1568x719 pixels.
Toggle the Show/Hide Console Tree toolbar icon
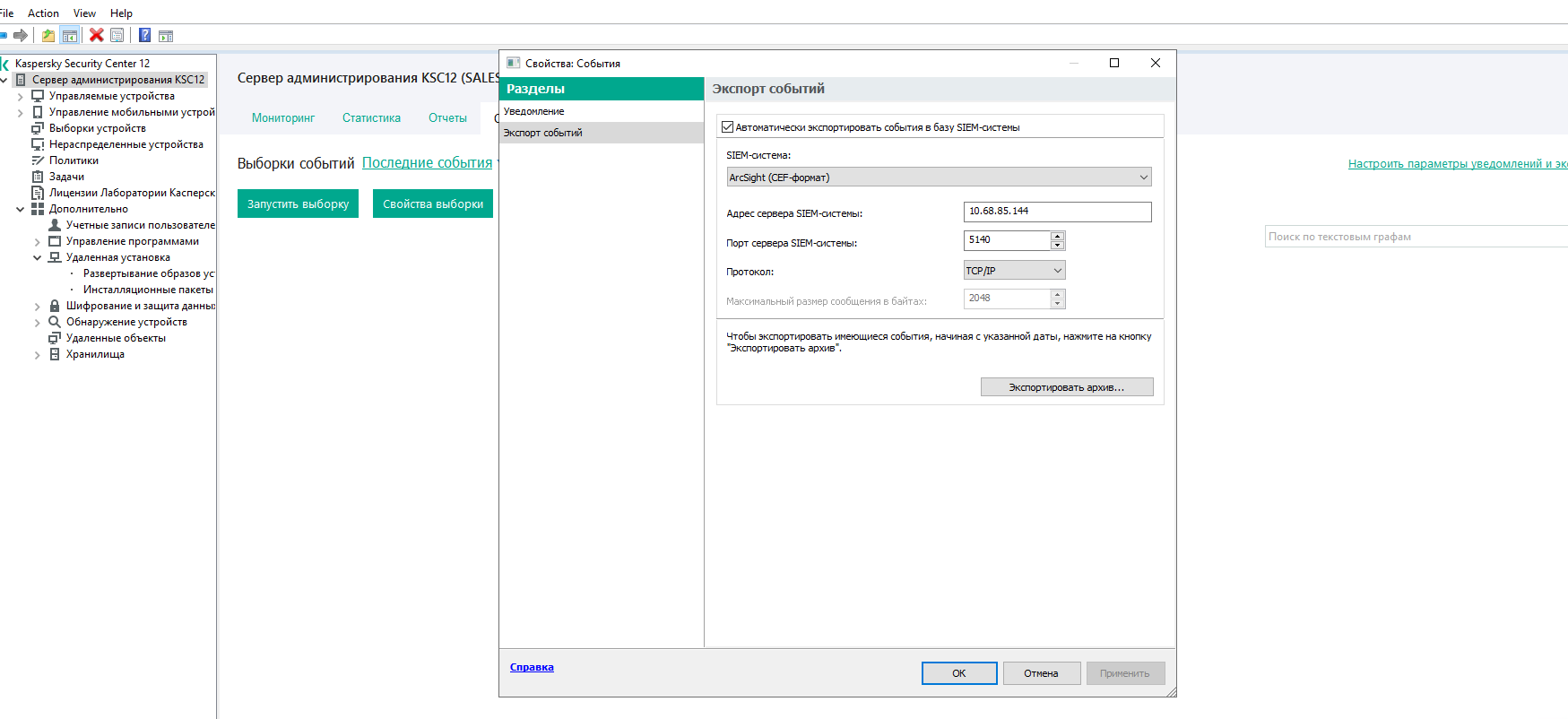(x=70, y=35)
